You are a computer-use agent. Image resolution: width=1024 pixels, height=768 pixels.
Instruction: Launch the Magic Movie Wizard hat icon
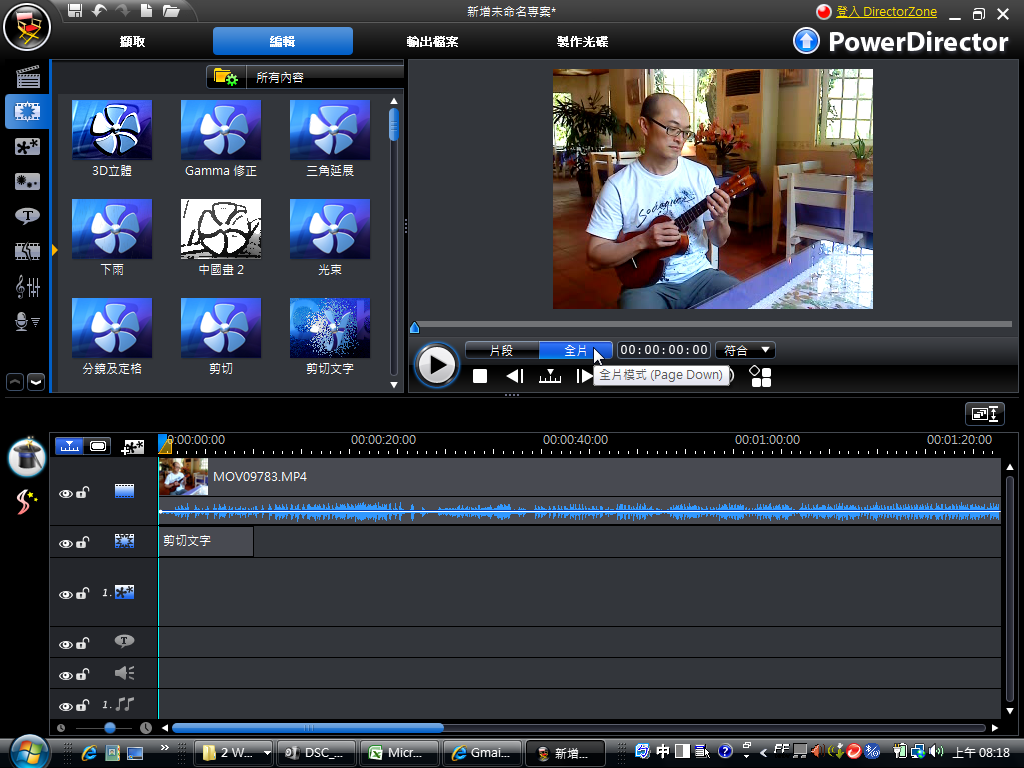point(27,457)
